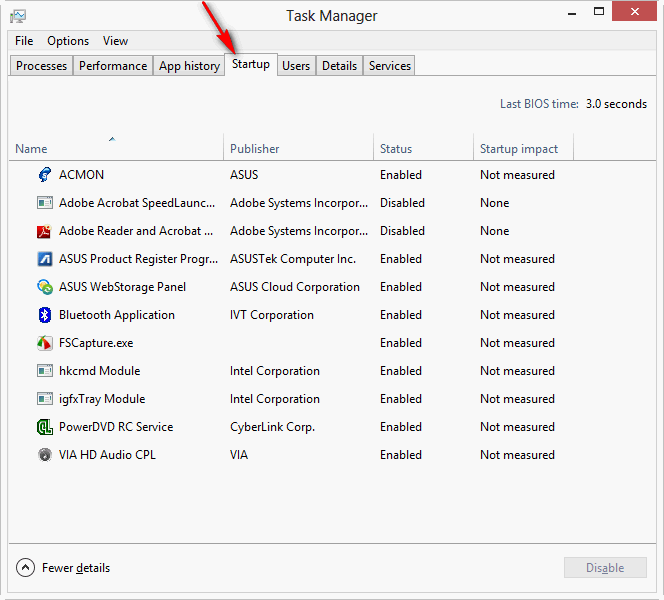Open the File menu

click(24, 41)
